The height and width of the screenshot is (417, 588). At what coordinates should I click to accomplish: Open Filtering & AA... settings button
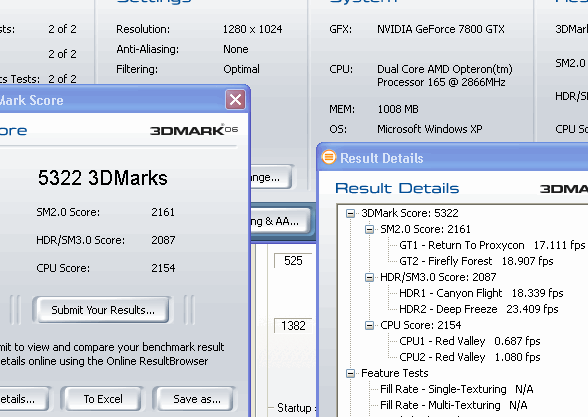pyautogui.click(x=280, y=221)
